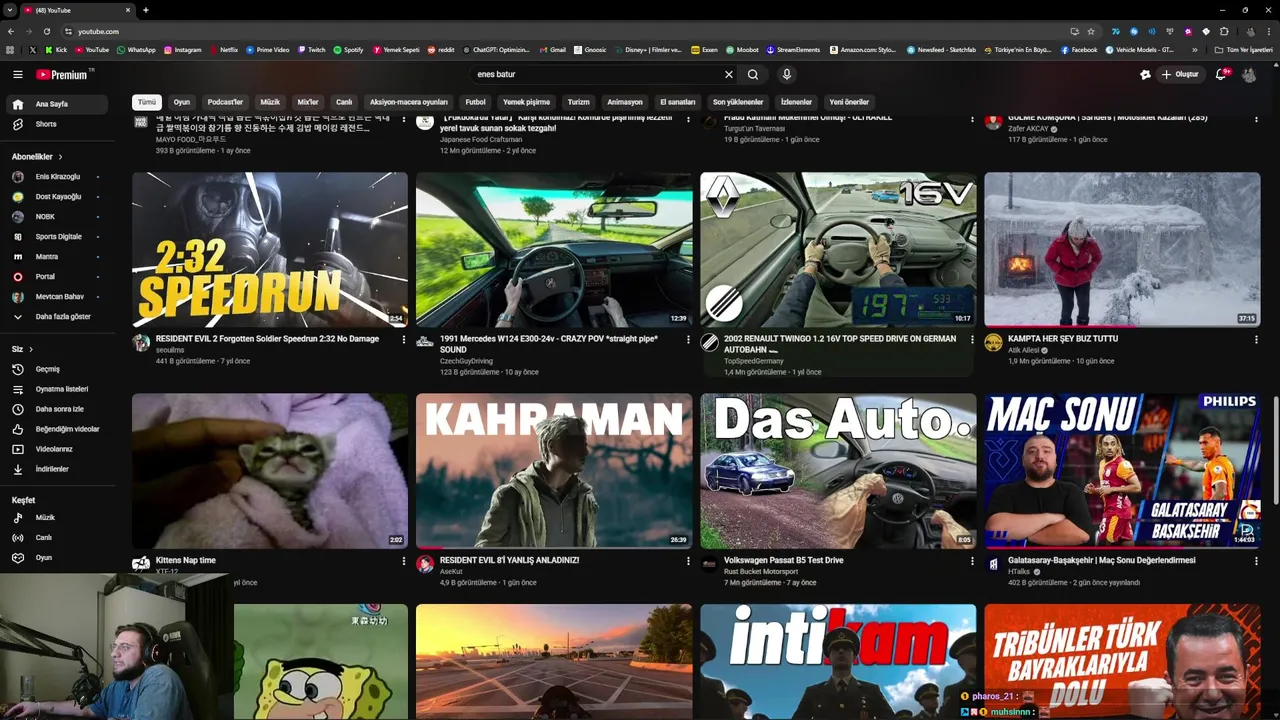The height and width of the screenshot is (720, 1280).
Task: Open the Das Auto Passat thumbnail
Action: [x=838, y=471]
